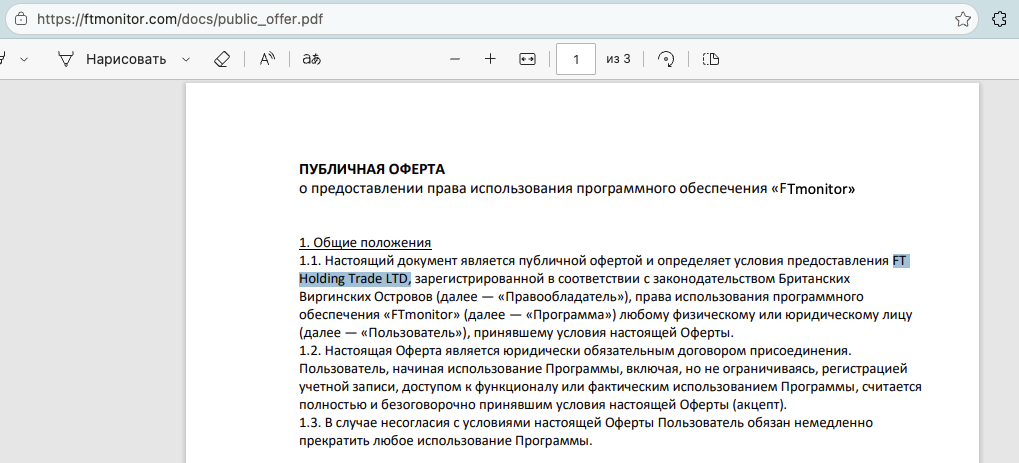The image size is (1019, 463).
Task: Click the site info lock icon
Action: (x=21, y=19)
